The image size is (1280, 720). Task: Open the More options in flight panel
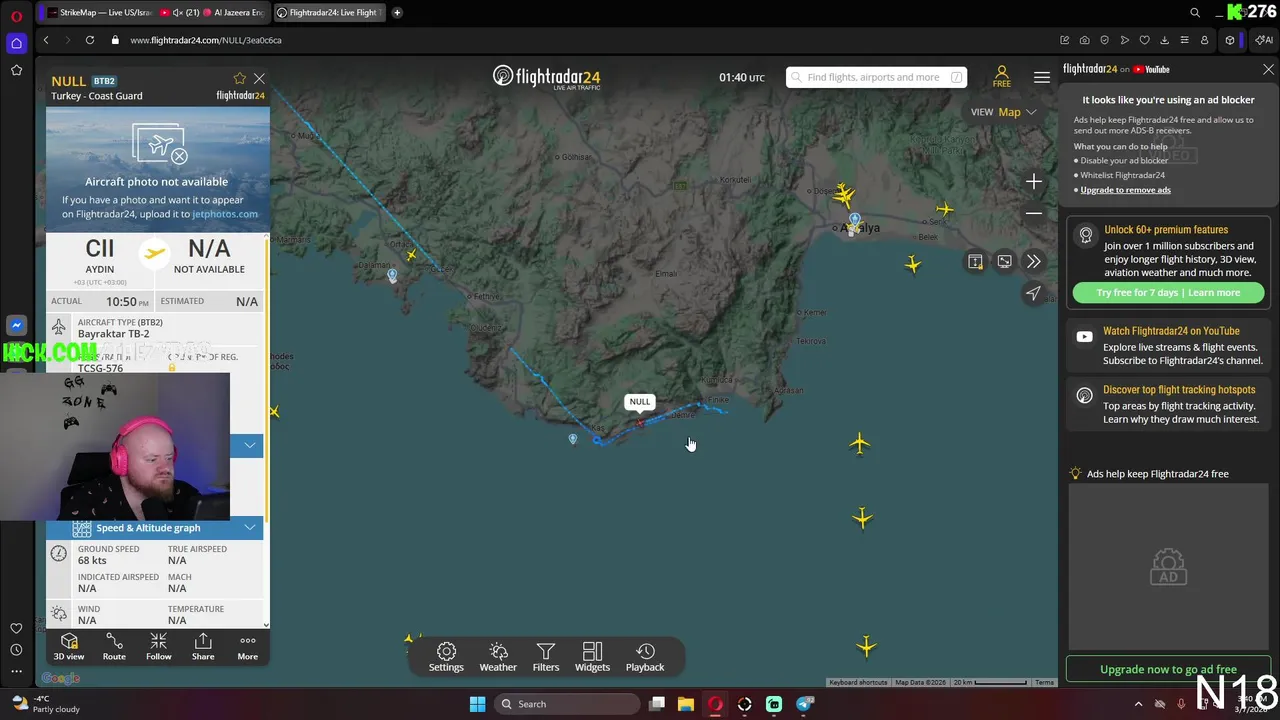coord(247,646)
